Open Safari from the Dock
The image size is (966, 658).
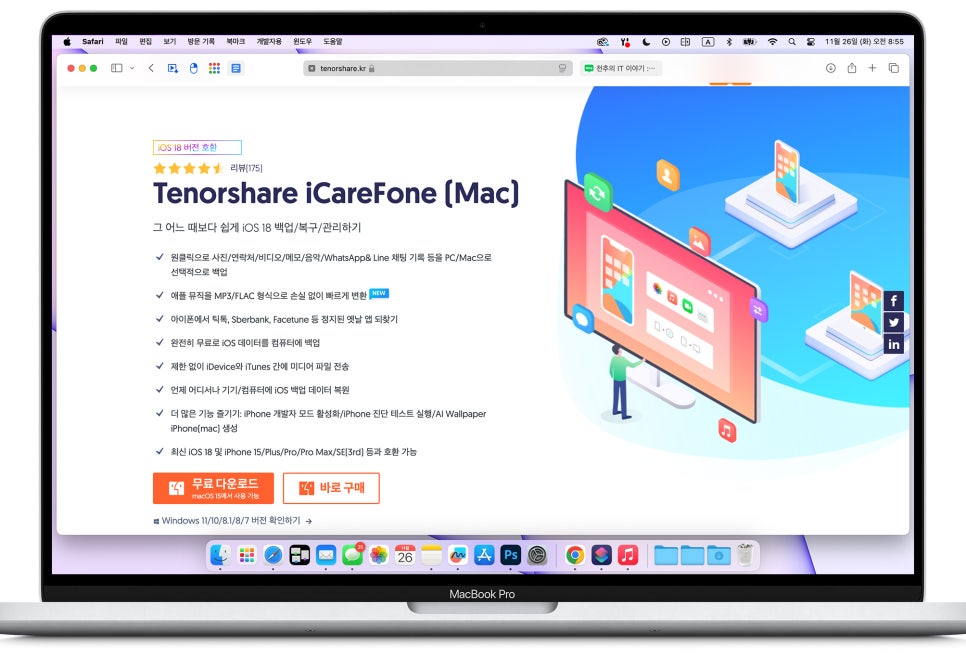[273, 555]
